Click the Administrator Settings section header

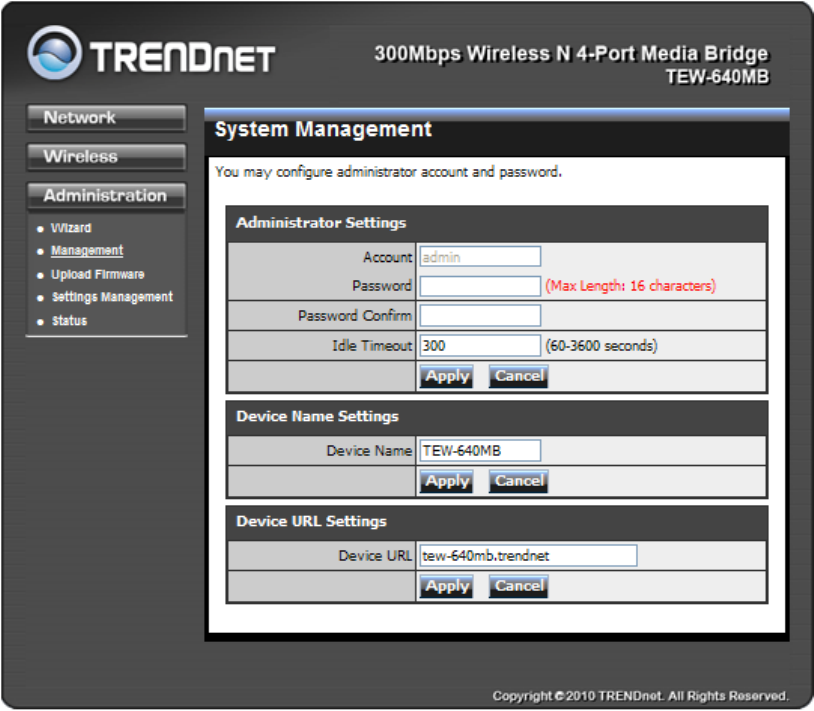click(321, 223)
